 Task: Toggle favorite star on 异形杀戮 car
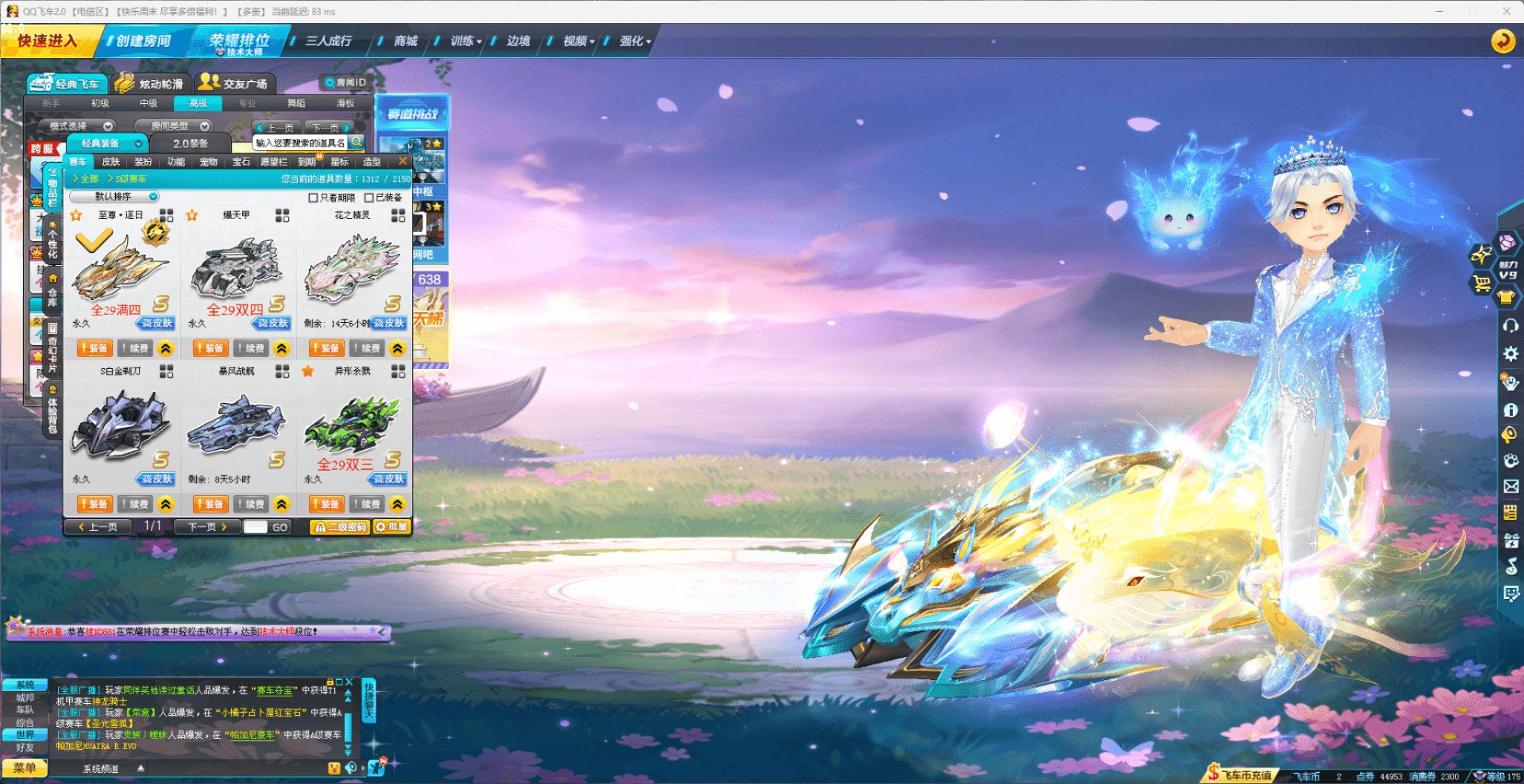pos(307,370)
